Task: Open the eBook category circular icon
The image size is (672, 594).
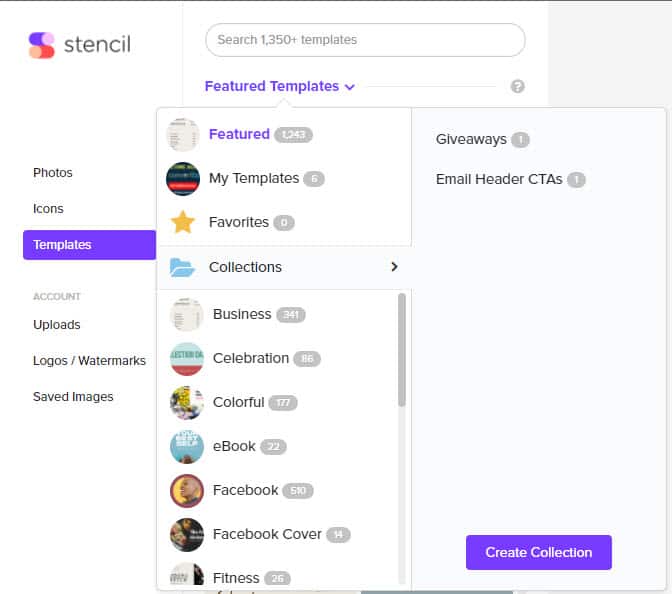Action: [x=186, y=447]
